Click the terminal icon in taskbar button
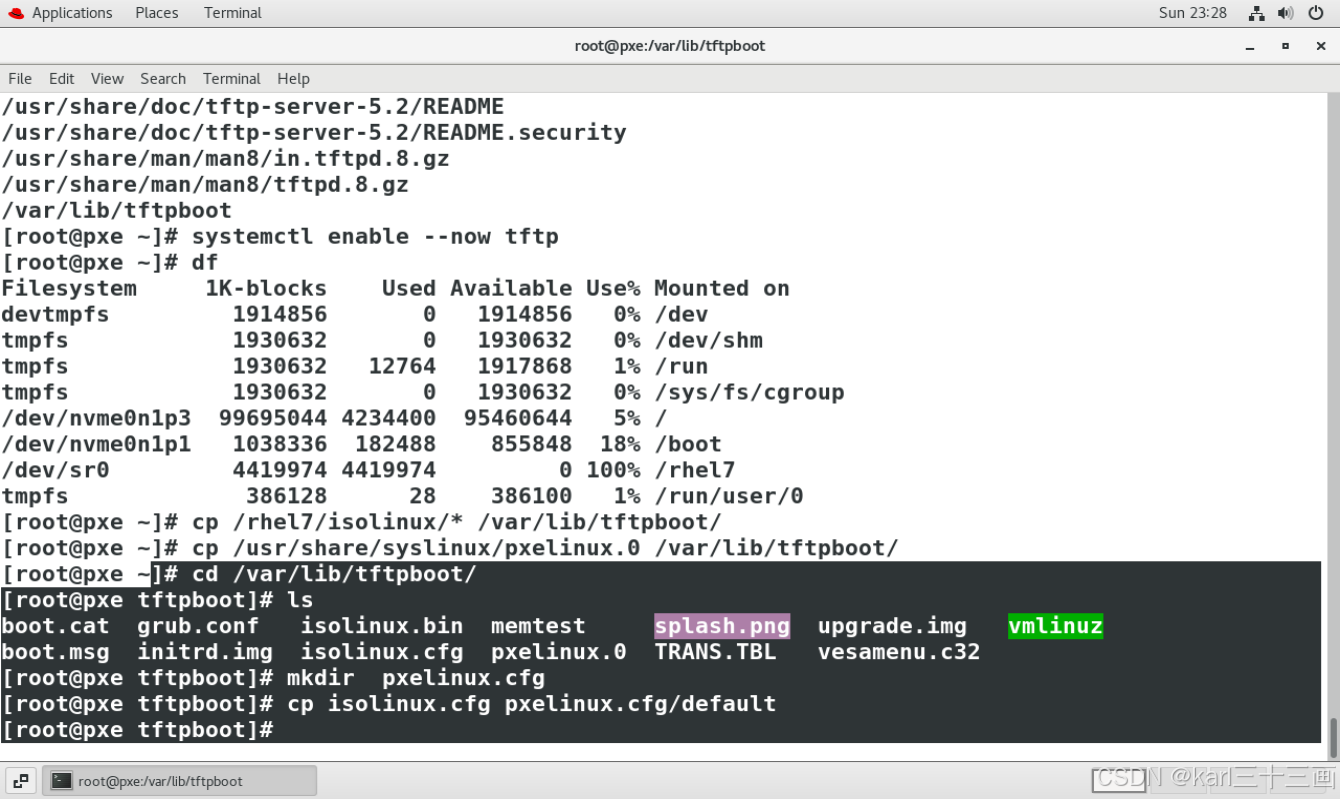 tap(61, 781)
